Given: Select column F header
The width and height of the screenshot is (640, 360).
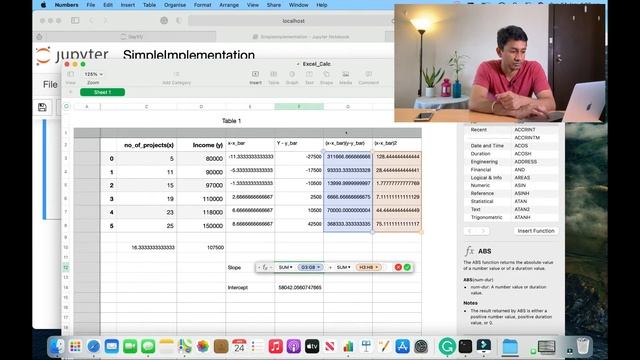Looking at the screenshot, I should 299,107.
